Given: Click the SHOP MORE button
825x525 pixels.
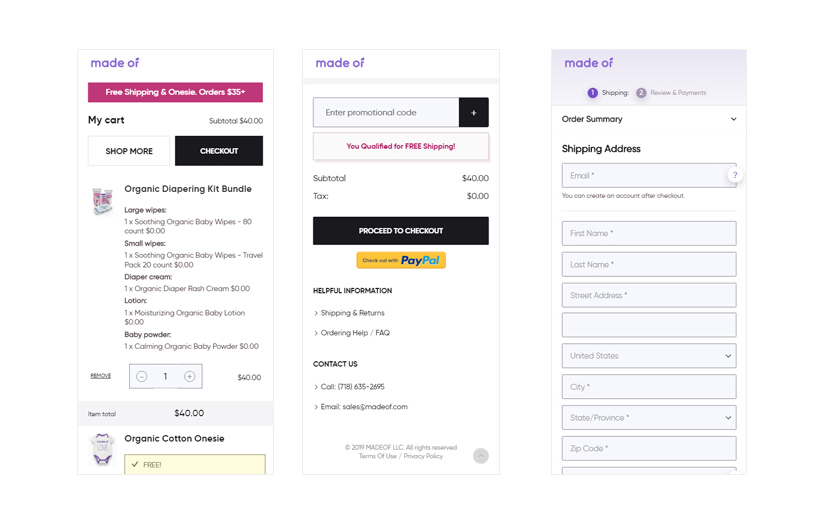Looking at the screenshot, I should (129, 151).
